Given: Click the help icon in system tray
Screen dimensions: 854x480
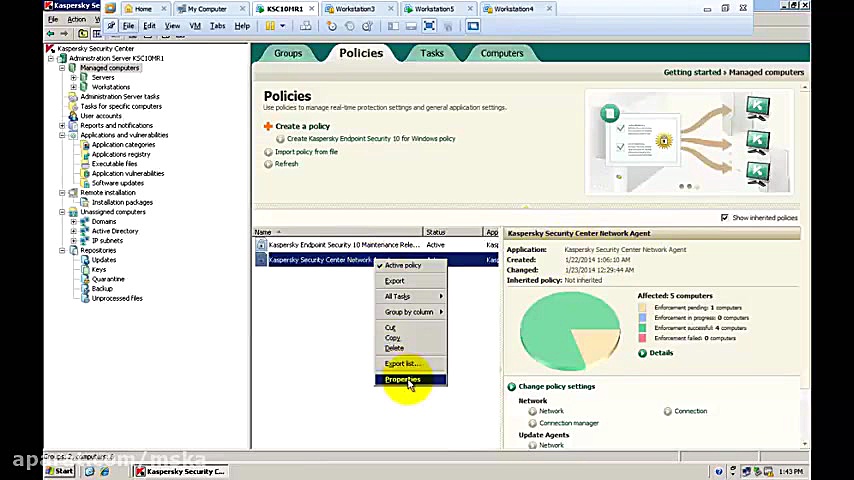Looking at the screenshot, I should pyautogui.click(x=719, y=471).
